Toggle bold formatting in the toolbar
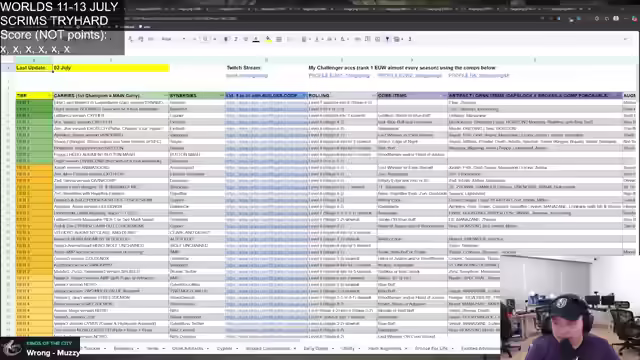This screenshot has height=360, width=640. pos(226,39)
